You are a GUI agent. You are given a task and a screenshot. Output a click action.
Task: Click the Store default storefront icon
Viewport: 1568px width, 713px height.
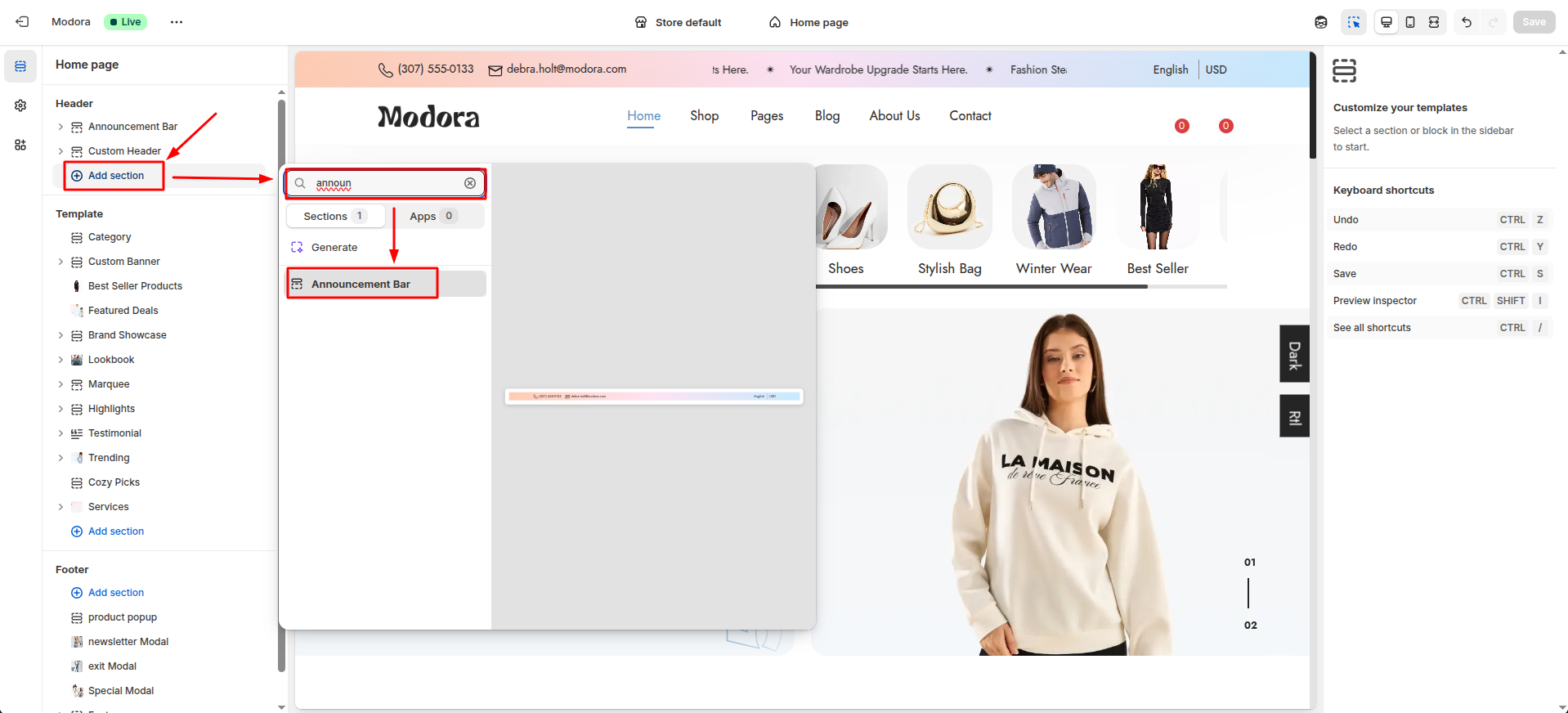(x=641, y=22)
